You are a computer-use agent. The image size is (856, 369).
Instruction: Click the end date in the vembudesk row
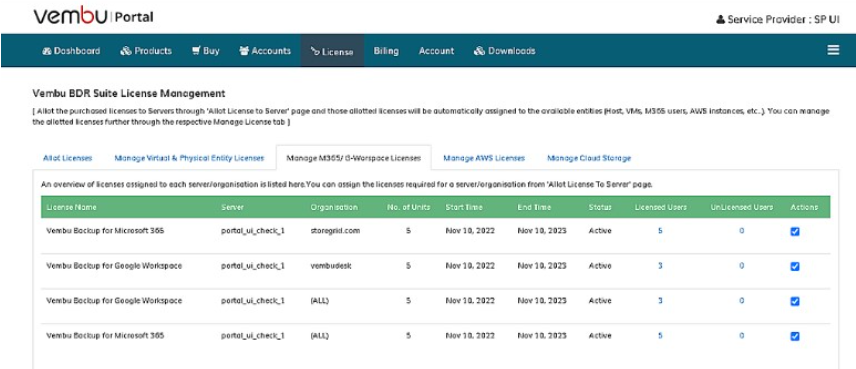click(x=542, y=266)
